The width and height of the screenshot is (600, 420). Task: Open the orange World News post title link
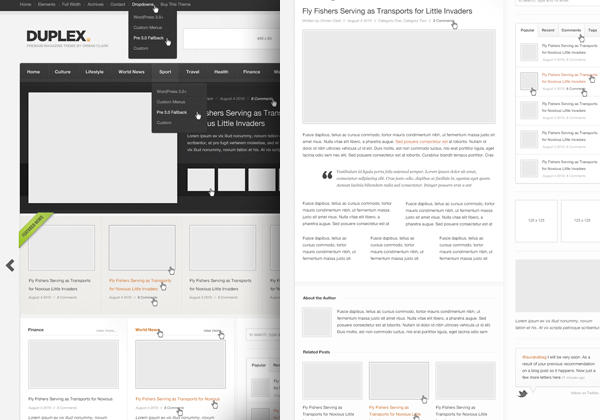(178, 399)
